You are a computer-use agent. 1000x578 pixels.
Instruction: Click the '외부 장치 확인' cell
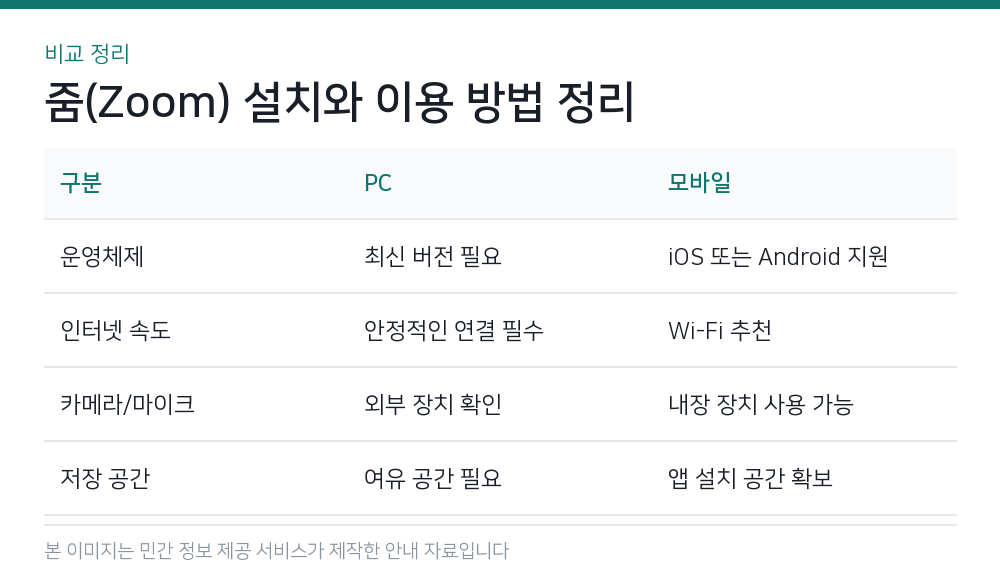click(432, 404)
